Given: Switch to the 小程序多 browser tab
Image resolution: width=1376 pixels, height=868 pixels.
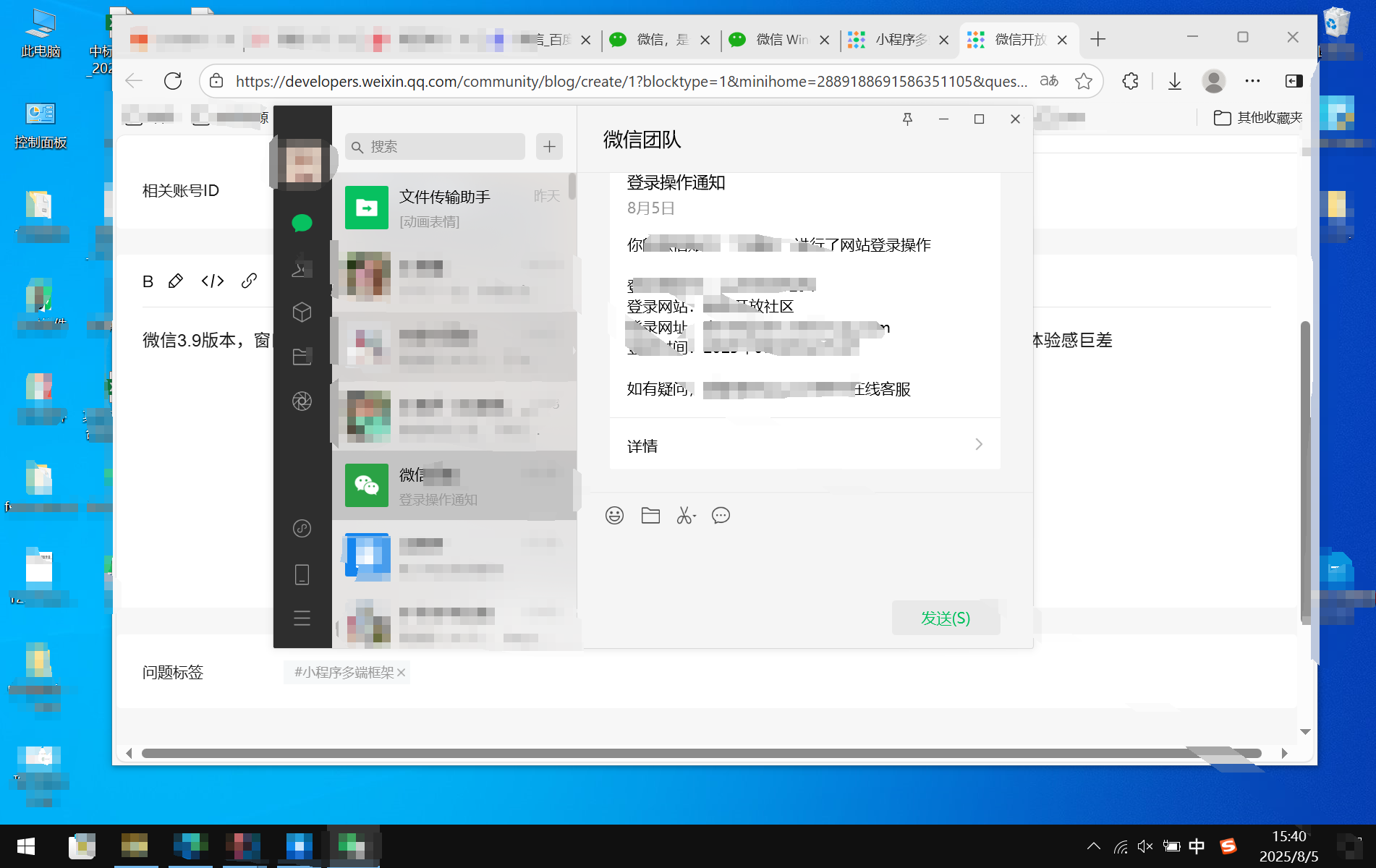Looking at the screenshot, I should (x=899, y=40).
